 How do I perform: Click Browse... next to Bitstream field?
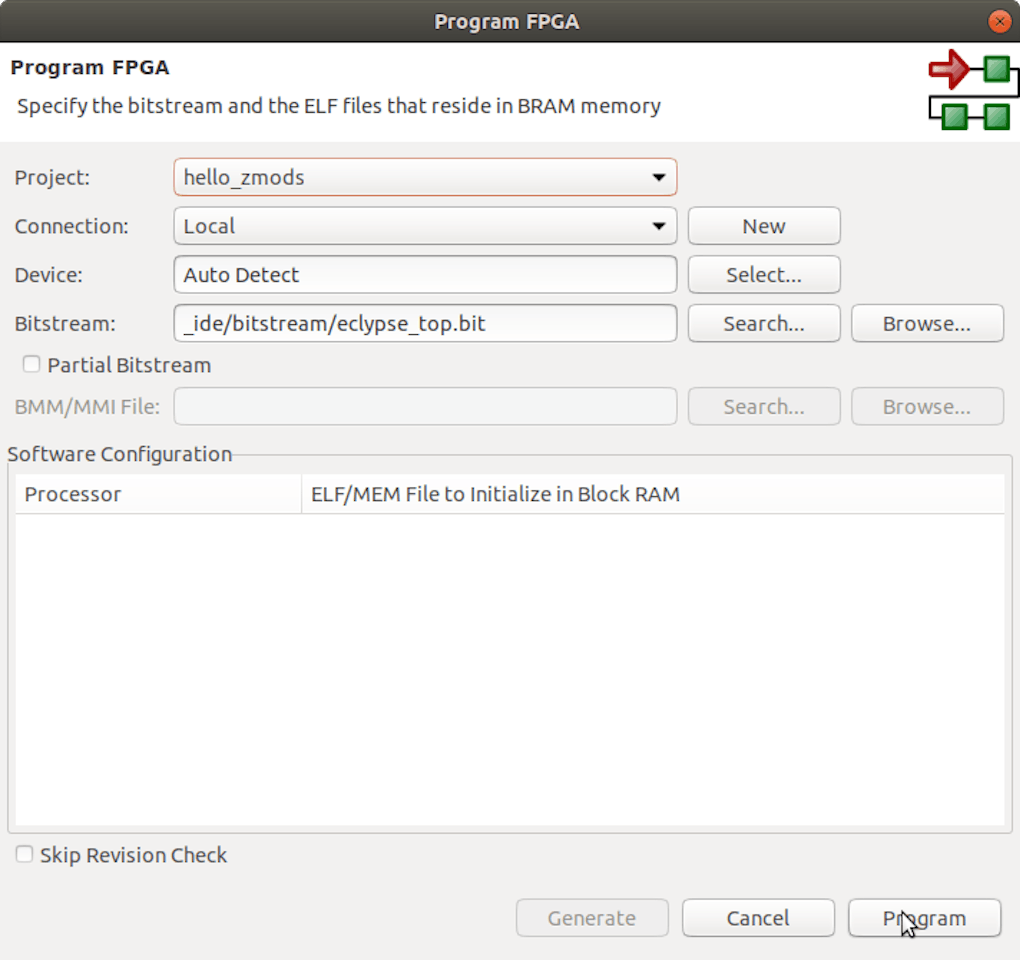[x=927, y=323]
